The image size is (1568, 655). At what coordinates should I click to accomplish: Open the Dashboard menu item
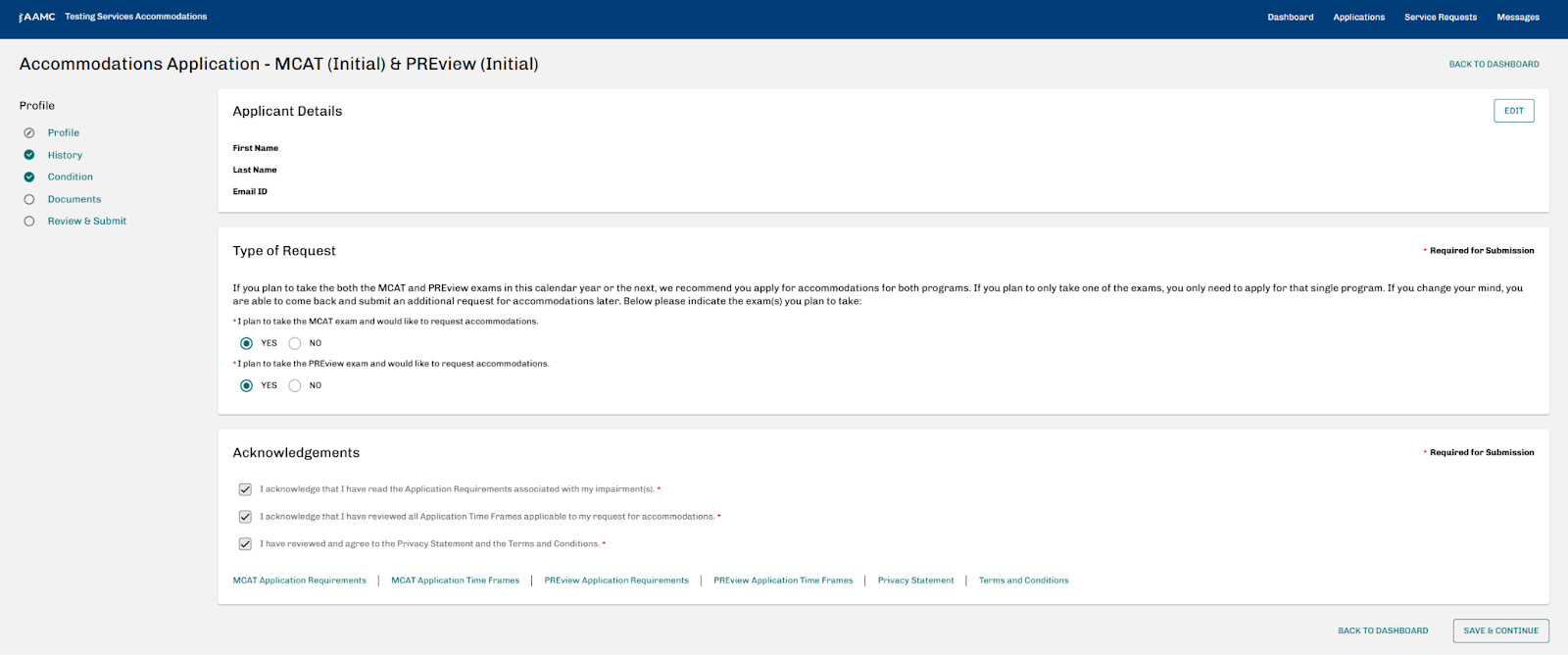[1290, 18]
